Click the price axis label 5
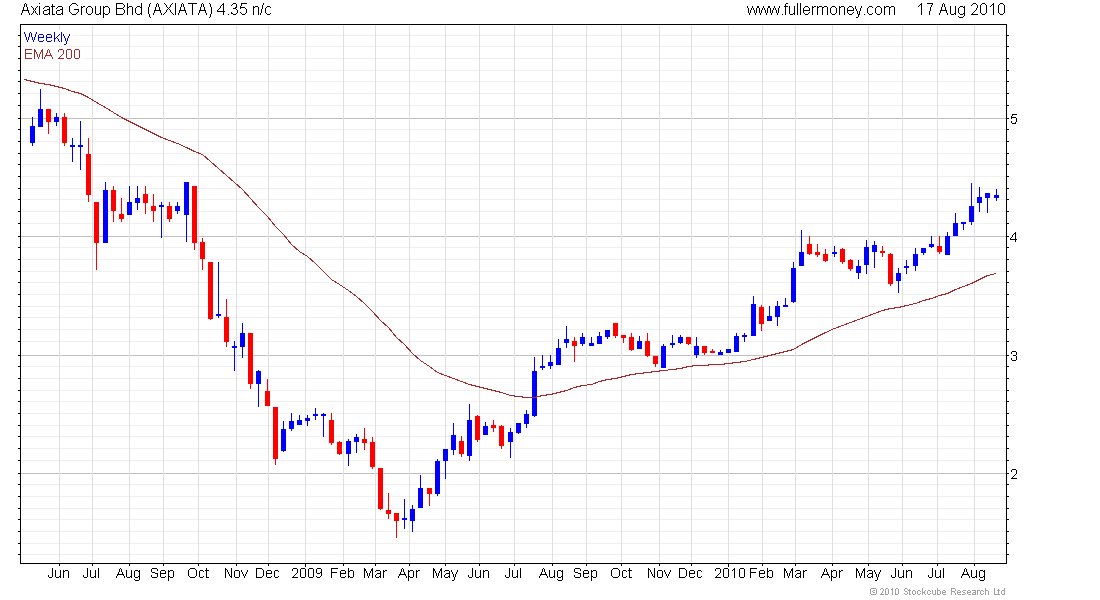The image size is (1100, 600). (1014, 119)
